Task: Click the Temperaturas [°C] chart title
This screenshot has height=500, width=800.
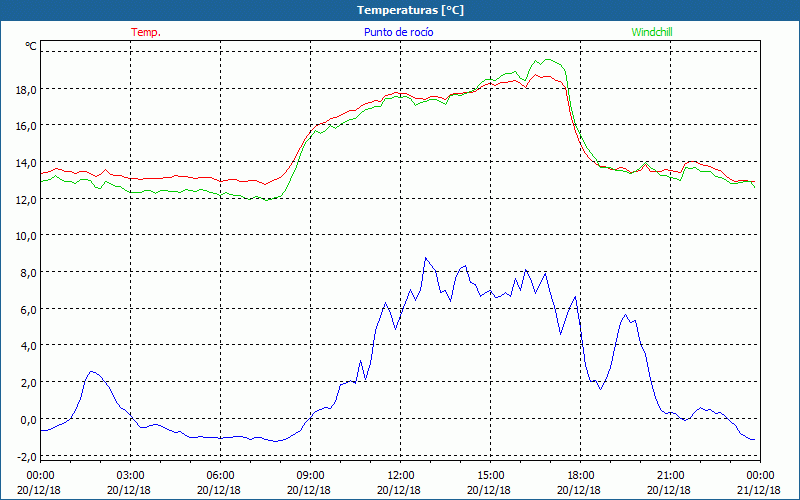Action: [x=410, y=10]
